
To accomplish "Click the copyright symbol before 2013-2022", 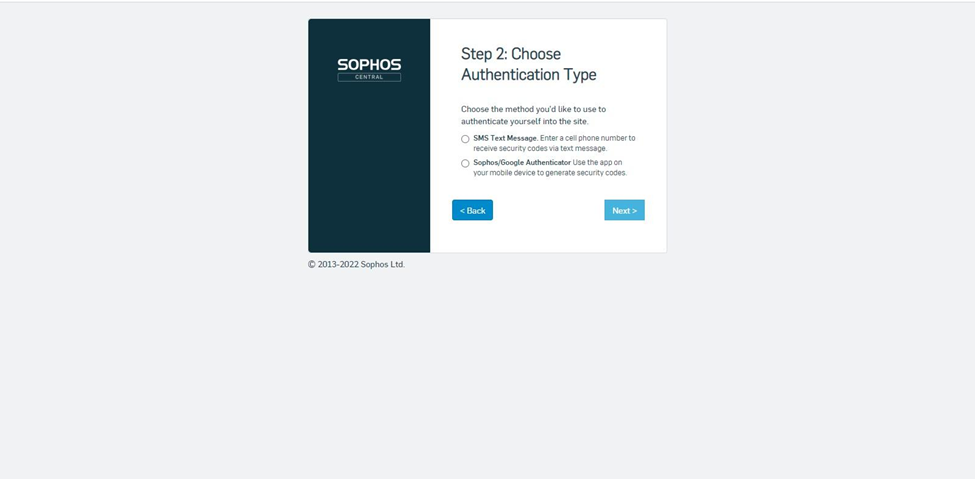I will click(312, 264).
